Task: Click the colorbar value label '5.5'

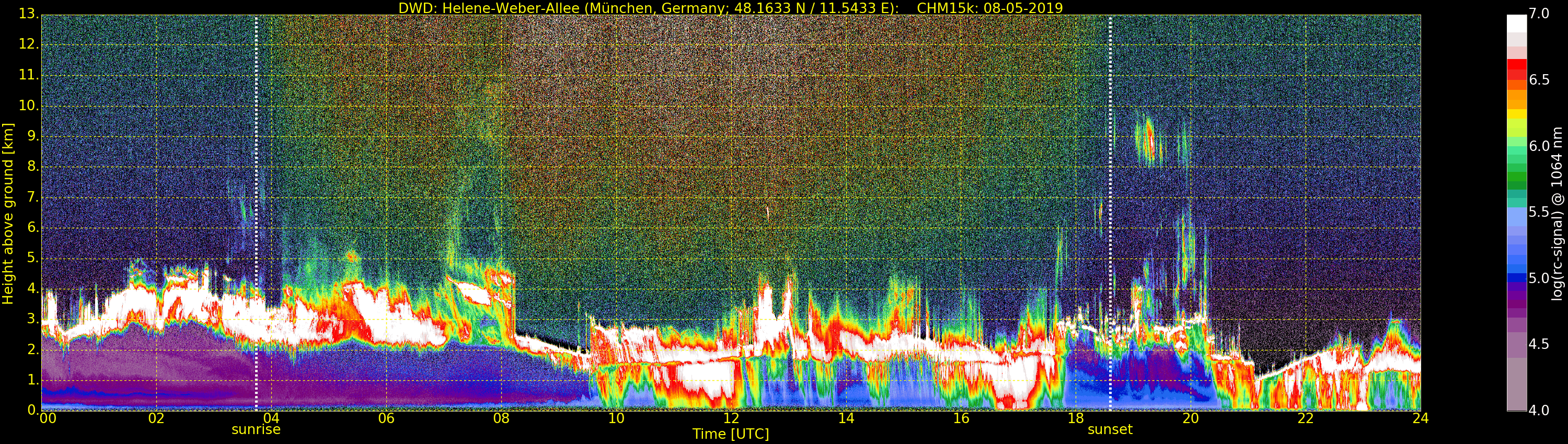Action: 1539,212
